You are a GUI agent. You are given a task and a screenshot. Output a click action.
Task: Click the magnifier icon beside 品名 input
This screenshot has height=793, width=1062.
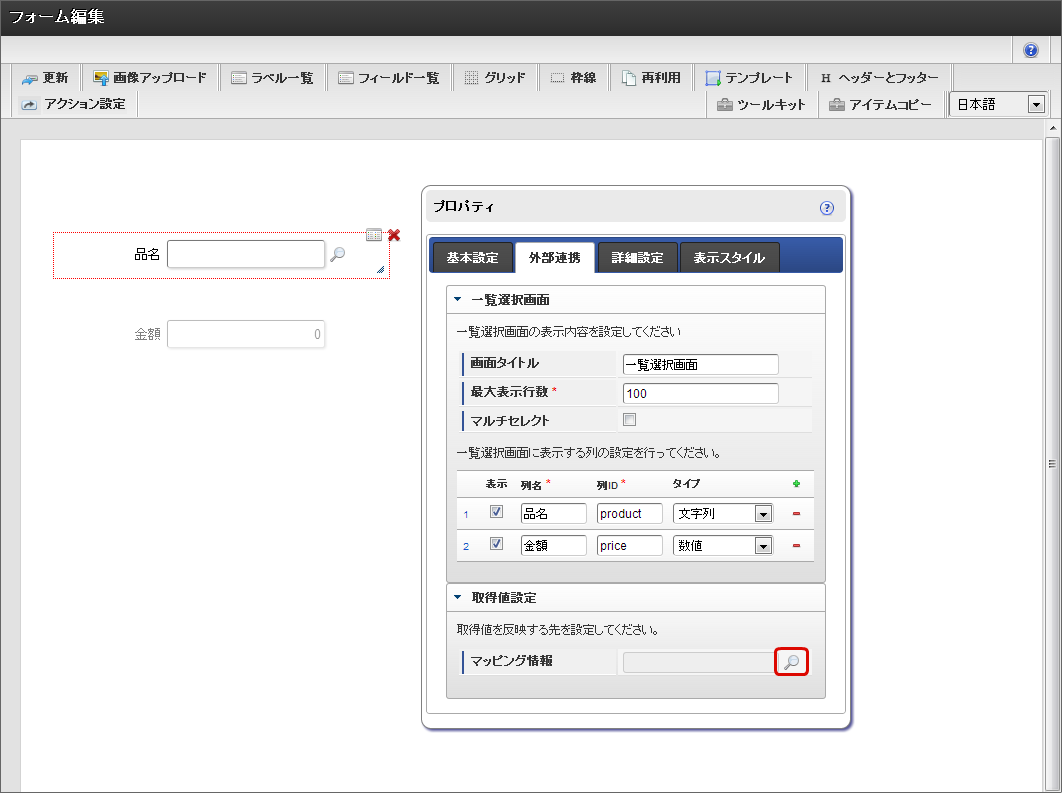(338, 254)
